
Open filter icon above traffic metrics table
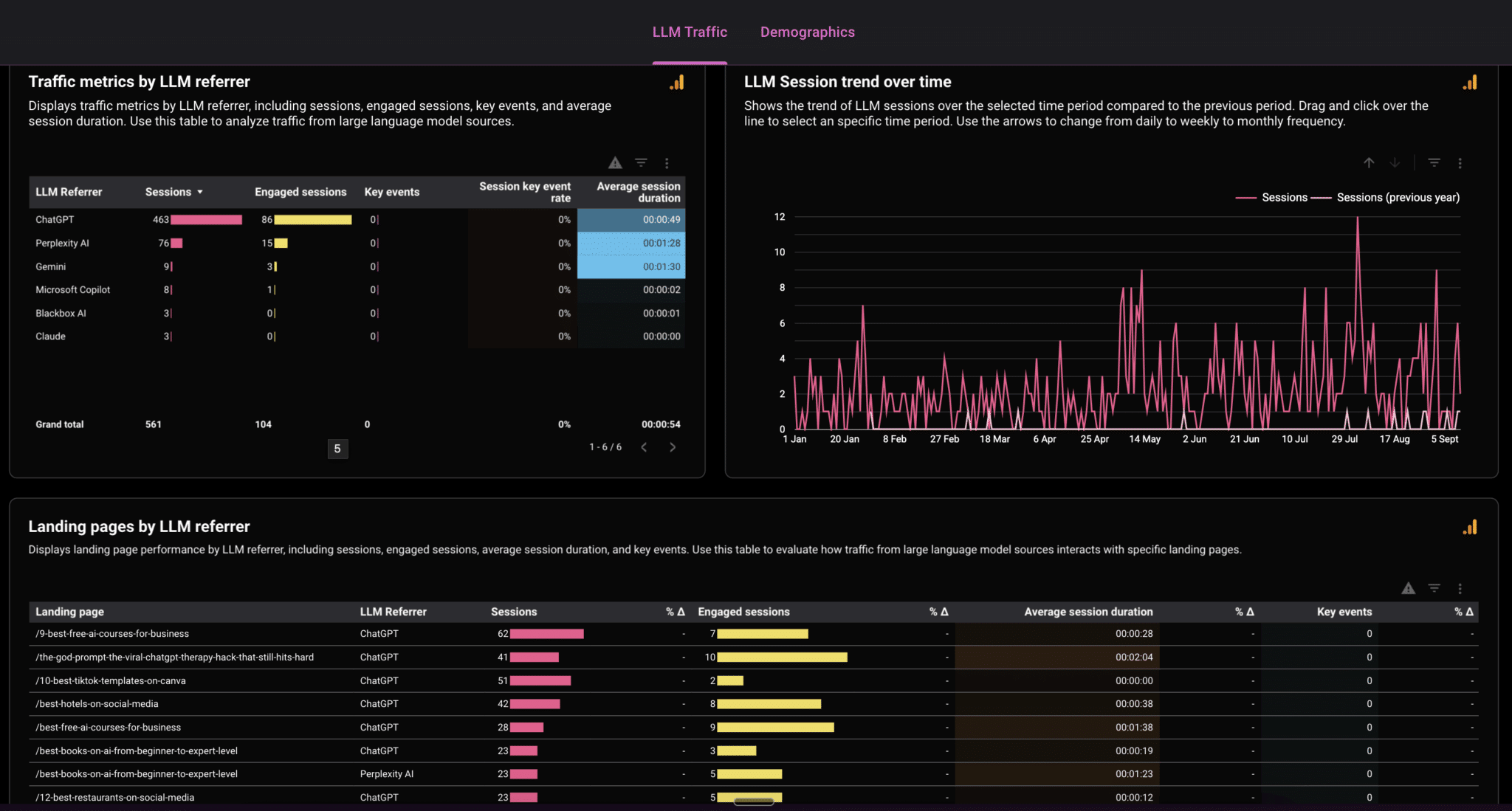coord(641,163)
